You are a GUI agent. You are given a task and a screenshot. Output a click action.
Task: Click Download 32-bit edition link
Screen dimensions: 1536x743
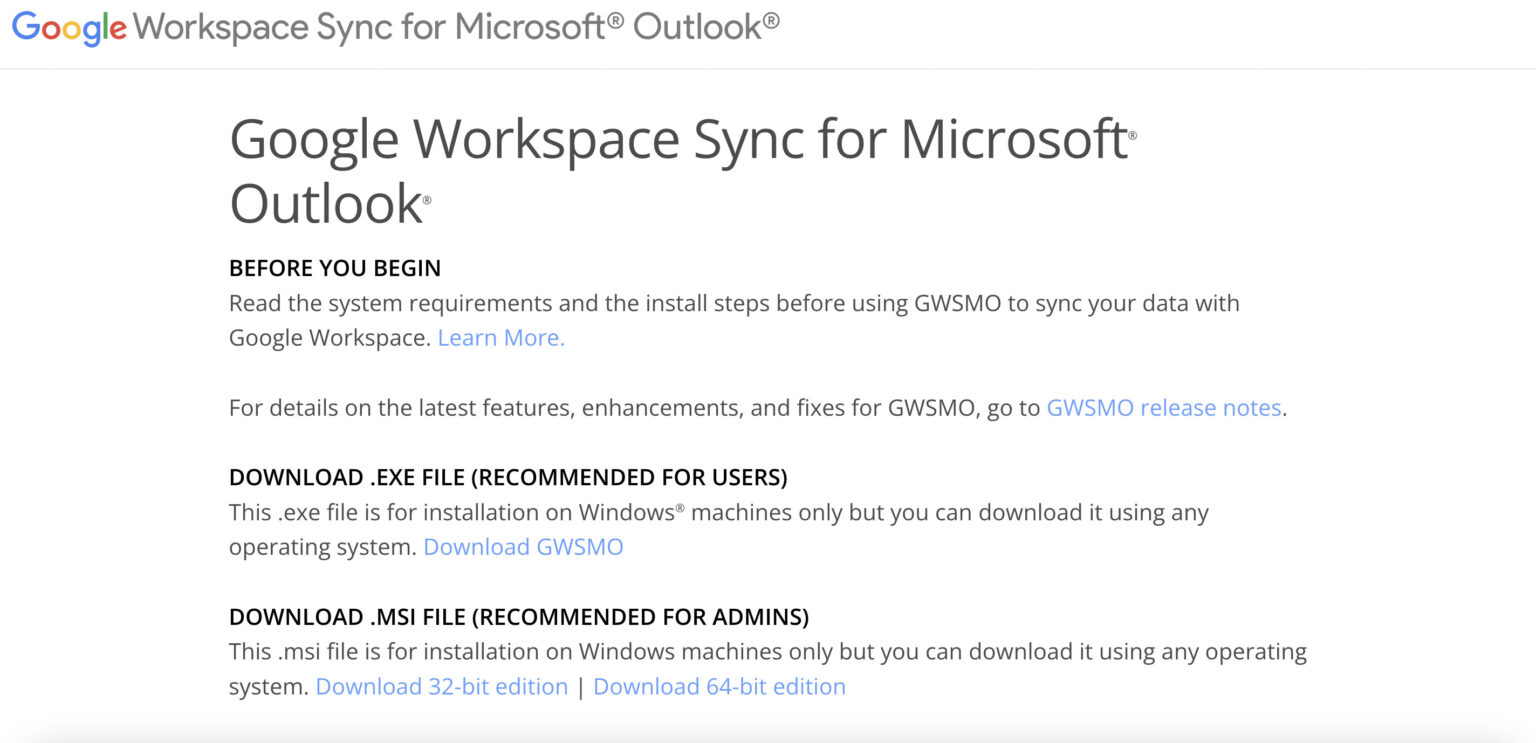[x=442, y=687]
